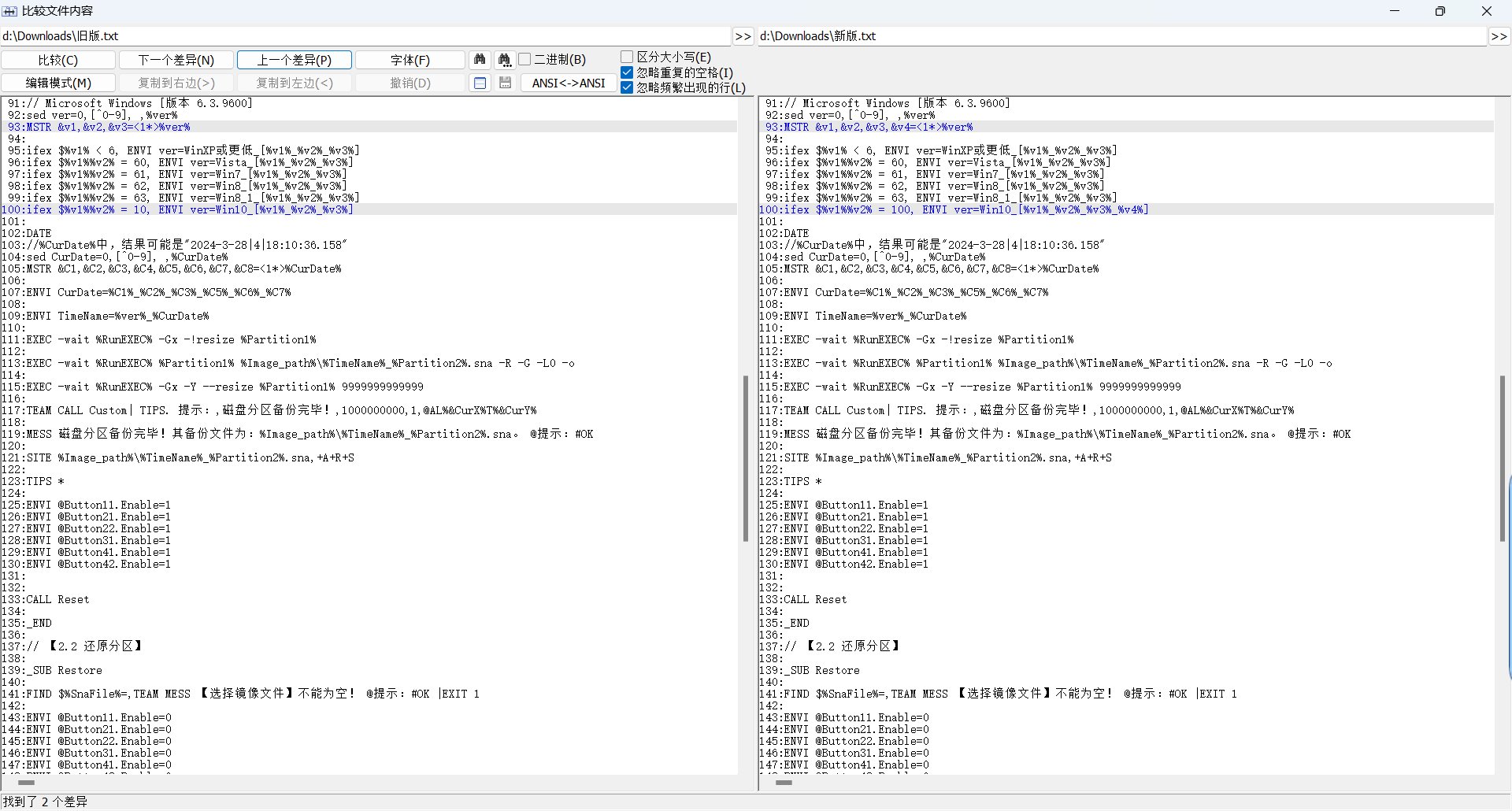Click line 133 'CALL Reset' in right pane

click(803, 599)
